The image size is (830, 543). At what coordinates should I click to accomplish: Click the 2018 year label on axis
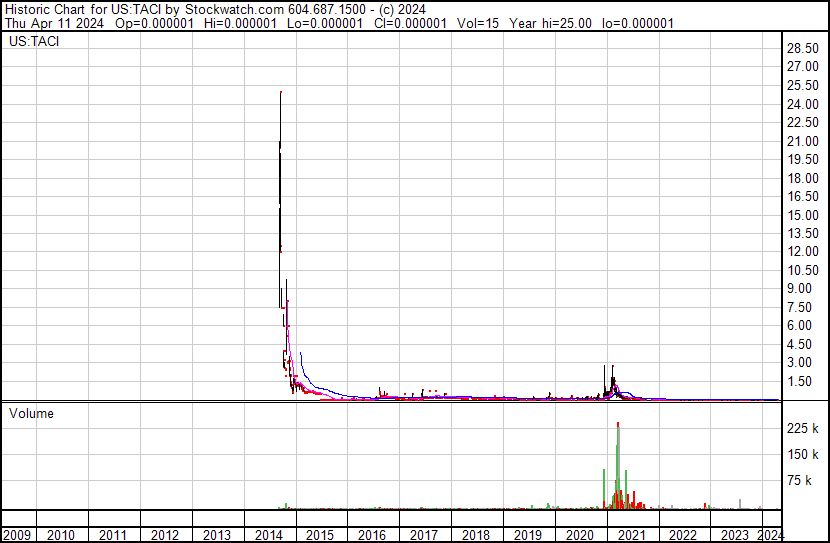click(475, 535)
